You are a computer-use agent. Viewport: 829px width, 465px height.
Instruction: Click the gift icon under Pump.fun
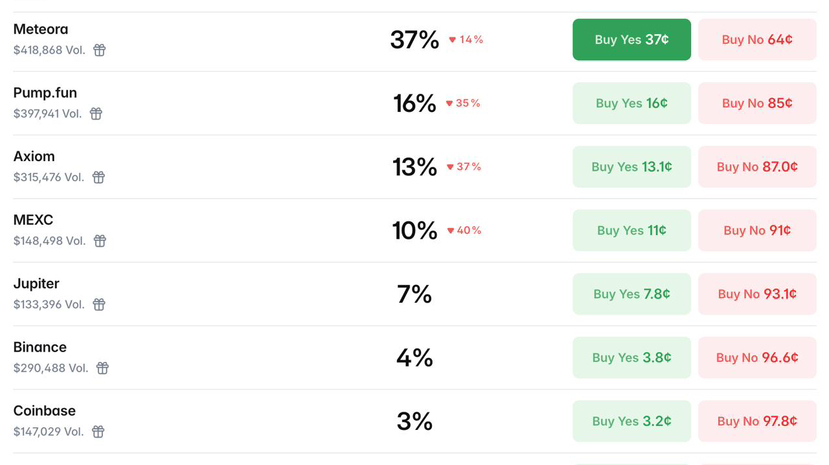point(96,114)
